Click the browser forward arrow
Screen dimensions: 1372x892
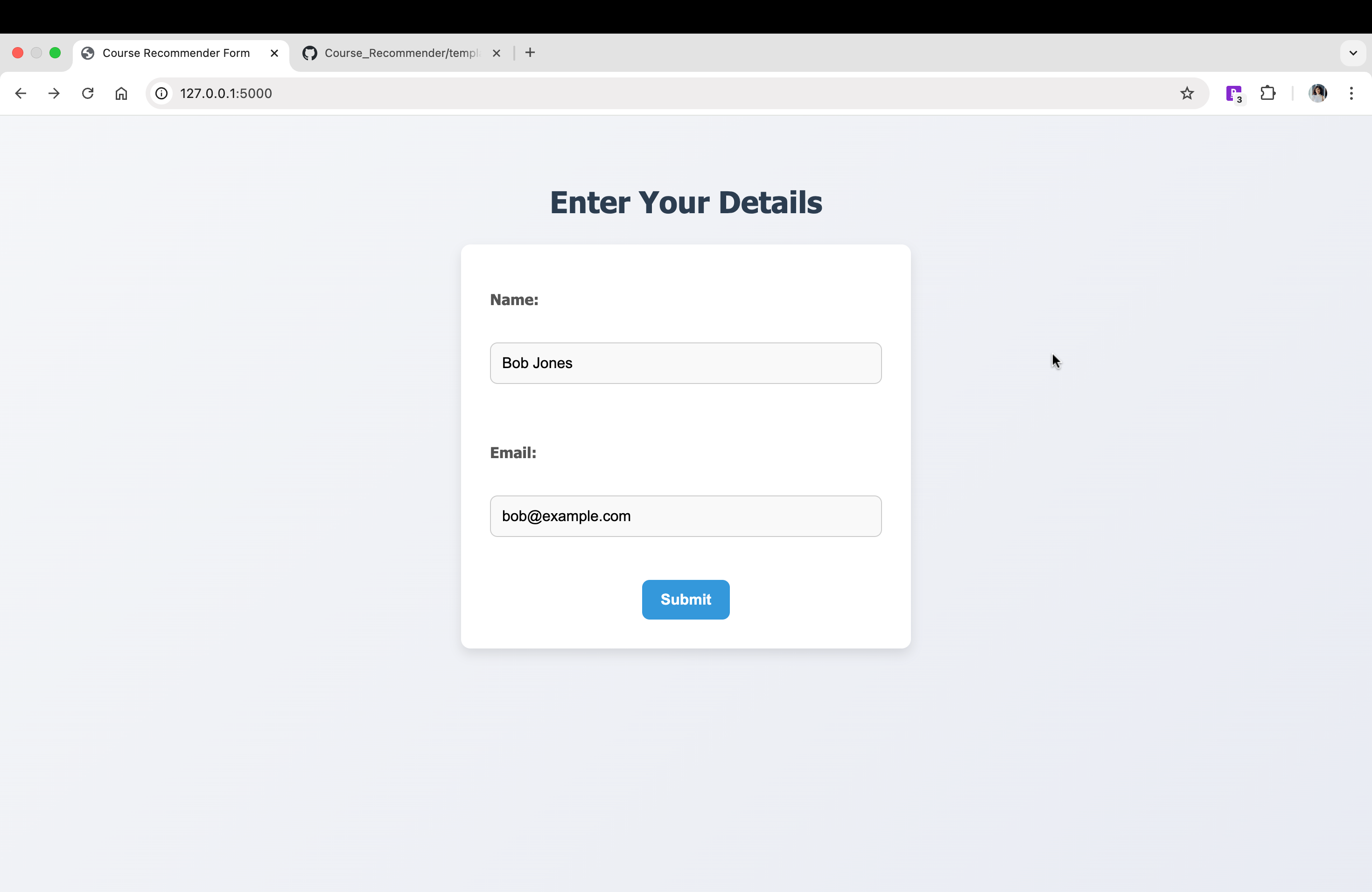(x=54, y=93)
